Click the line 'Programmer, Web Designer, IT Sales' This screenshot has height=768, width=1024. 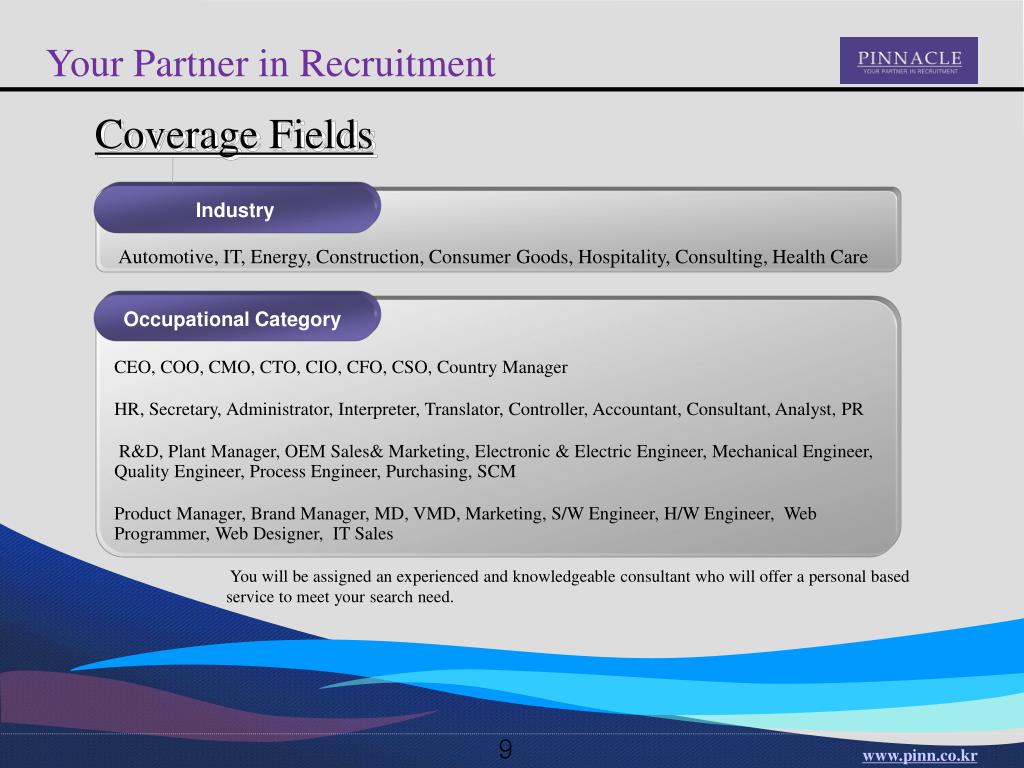point(253,534)
